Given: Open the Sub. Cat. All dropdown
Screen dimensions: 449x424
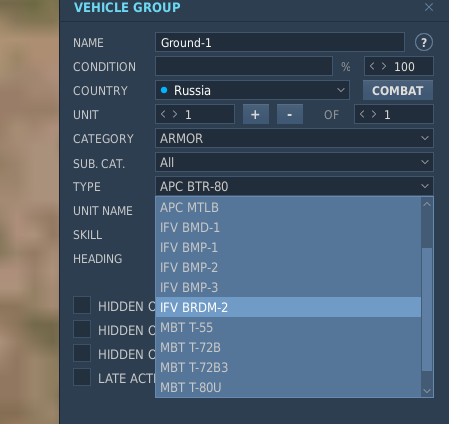Looking at the screenshot, I should [294, 162].
